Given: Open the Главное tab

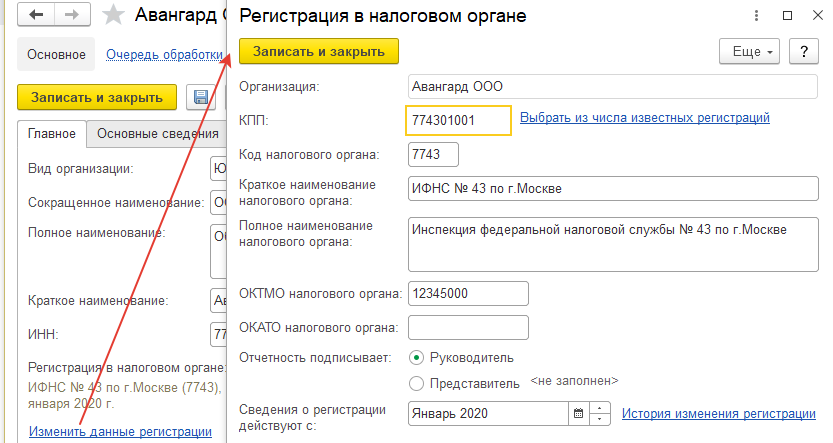Looking at the screenshot, I should point(51,134).
